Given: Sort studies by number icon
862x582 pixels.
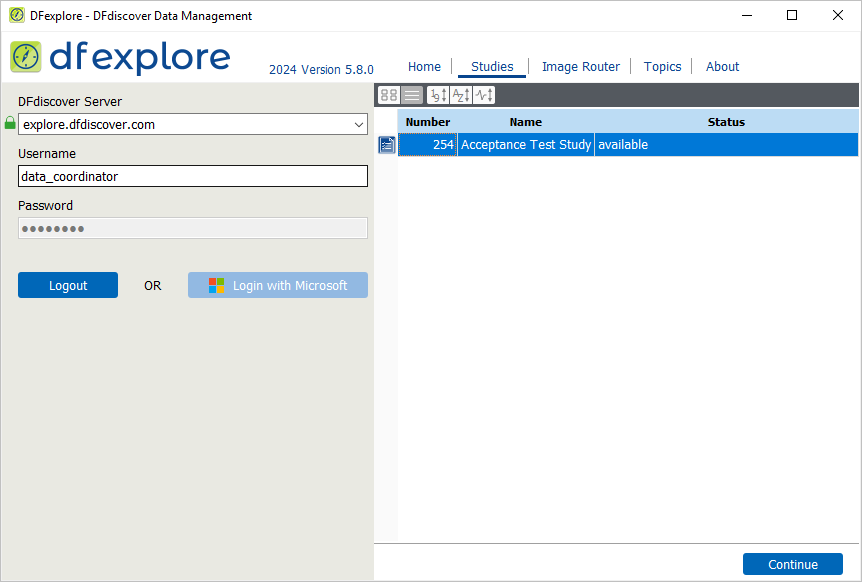Looking at the screenshot, I should [438, 95].
